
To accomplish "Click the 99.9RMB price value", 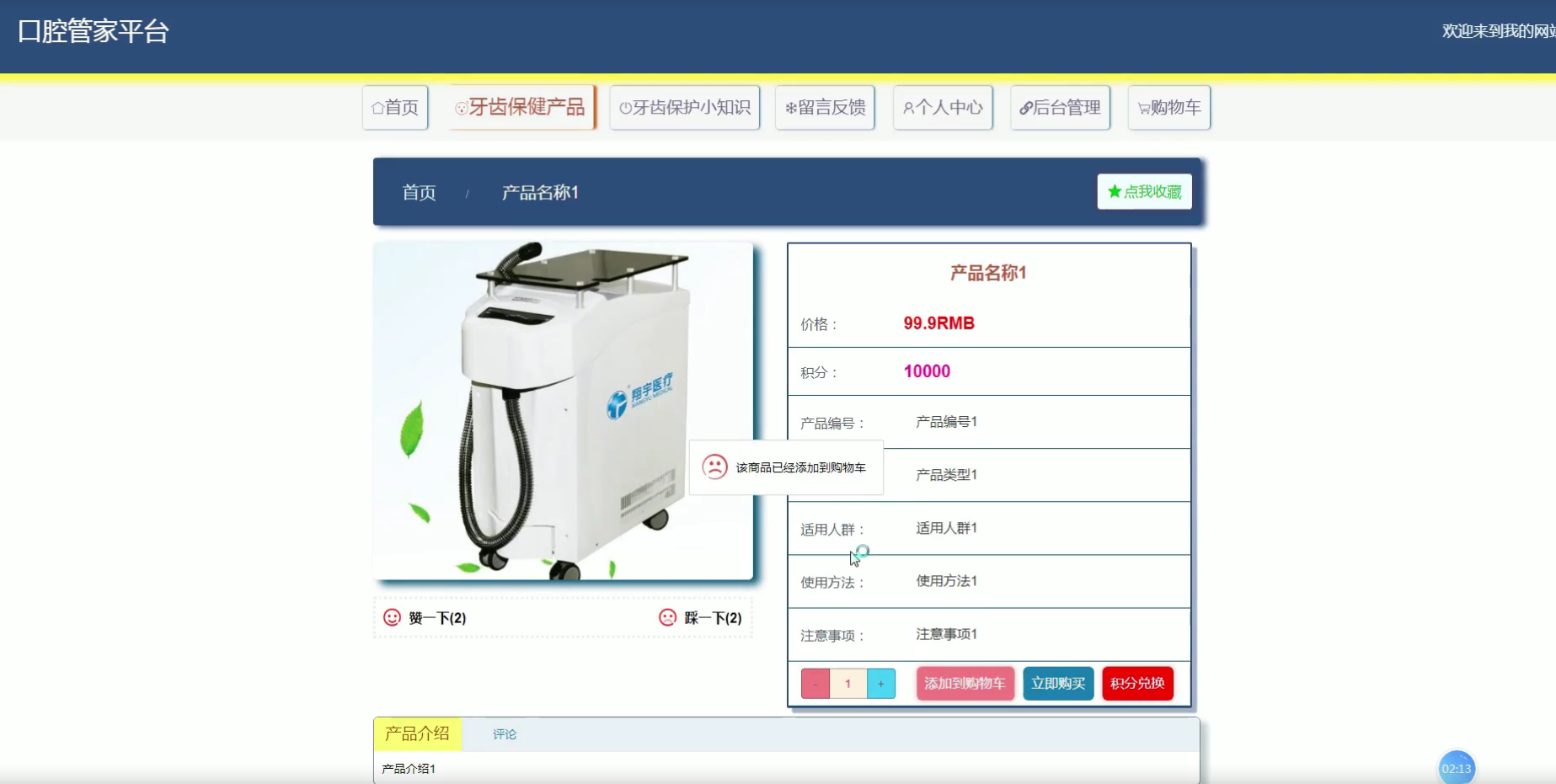I will tap(939, 323).
